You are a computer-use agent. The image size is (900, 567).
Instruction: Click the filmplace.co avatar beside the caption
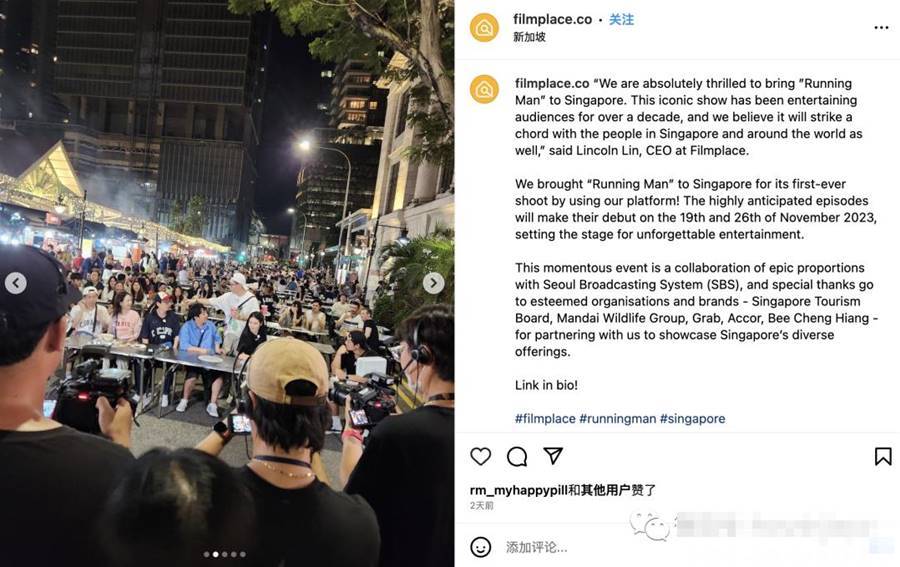(484, 90)
